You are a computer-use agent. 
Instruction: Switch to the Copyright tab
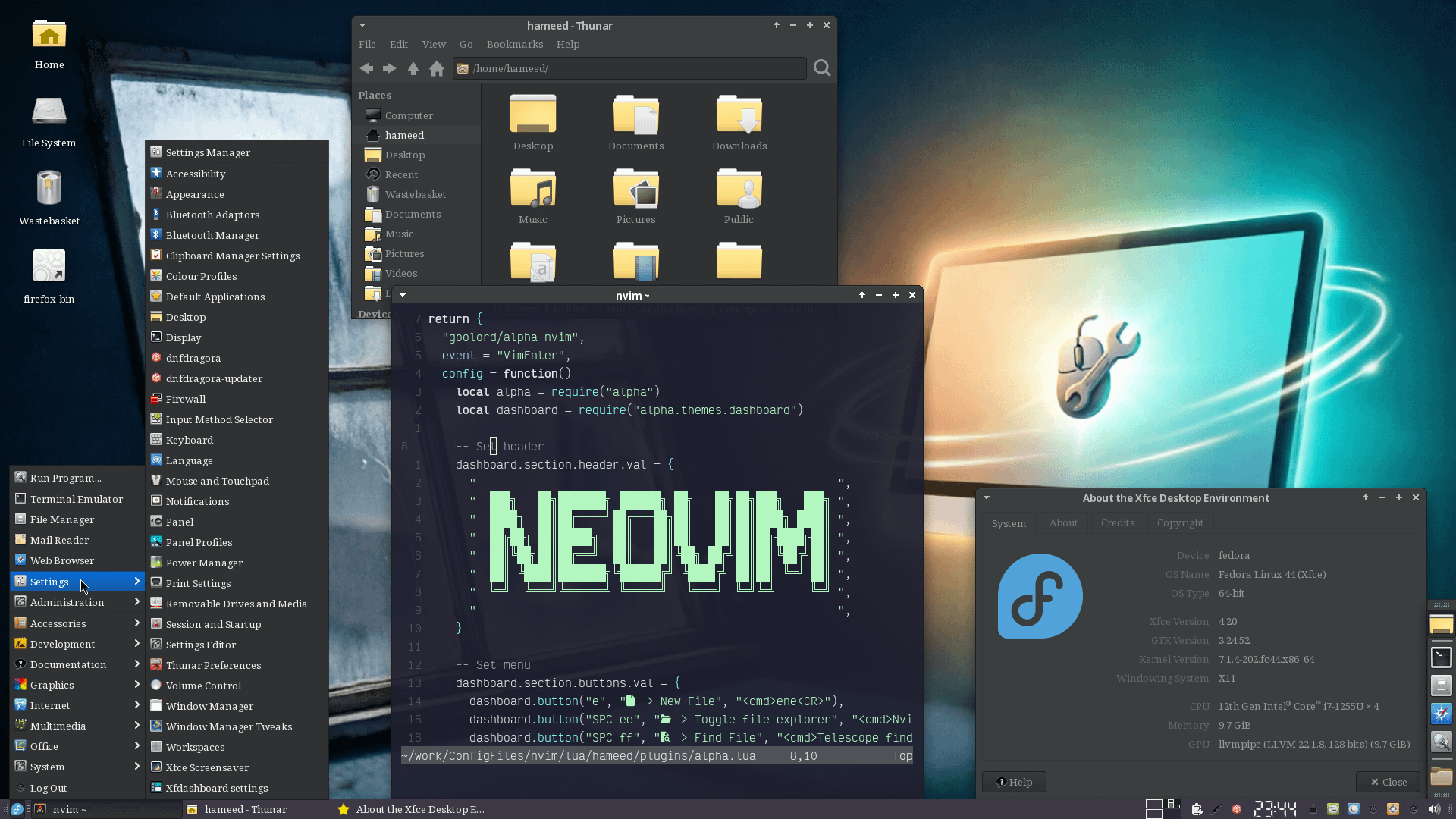1180,523
